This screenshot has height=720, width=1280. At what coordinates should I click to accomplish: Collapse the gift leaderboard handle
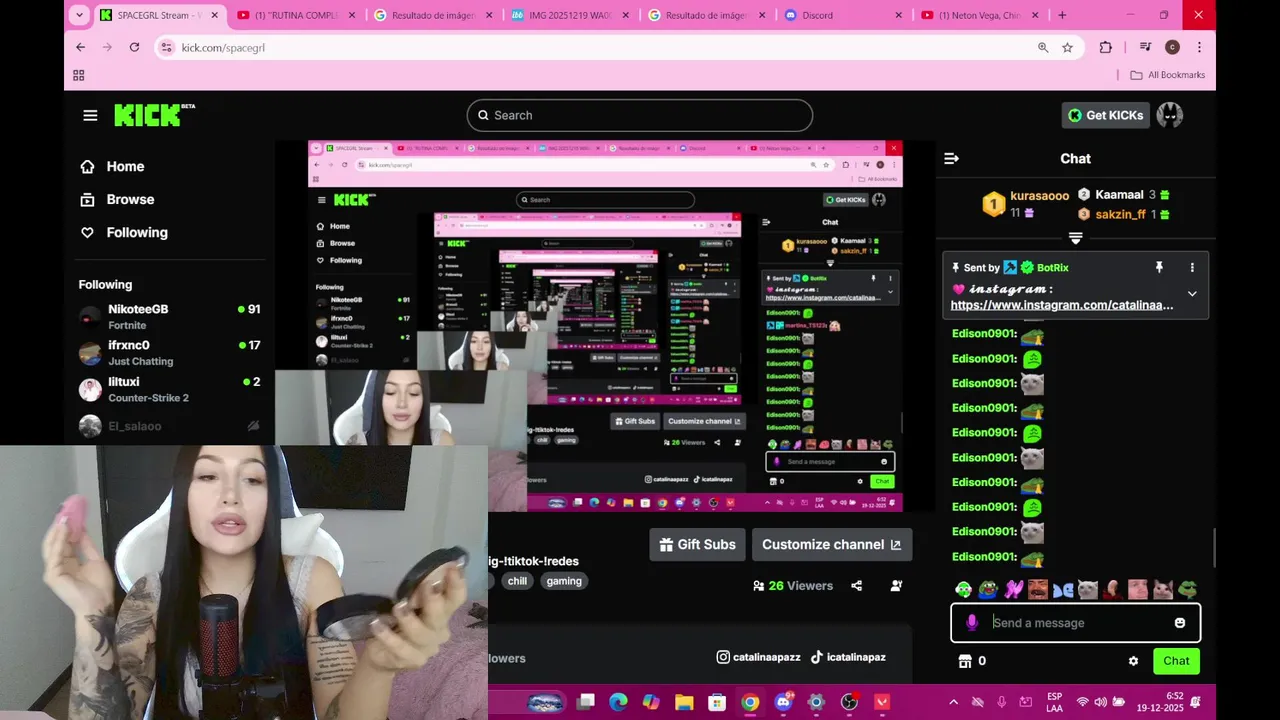tap(1075, 238)
